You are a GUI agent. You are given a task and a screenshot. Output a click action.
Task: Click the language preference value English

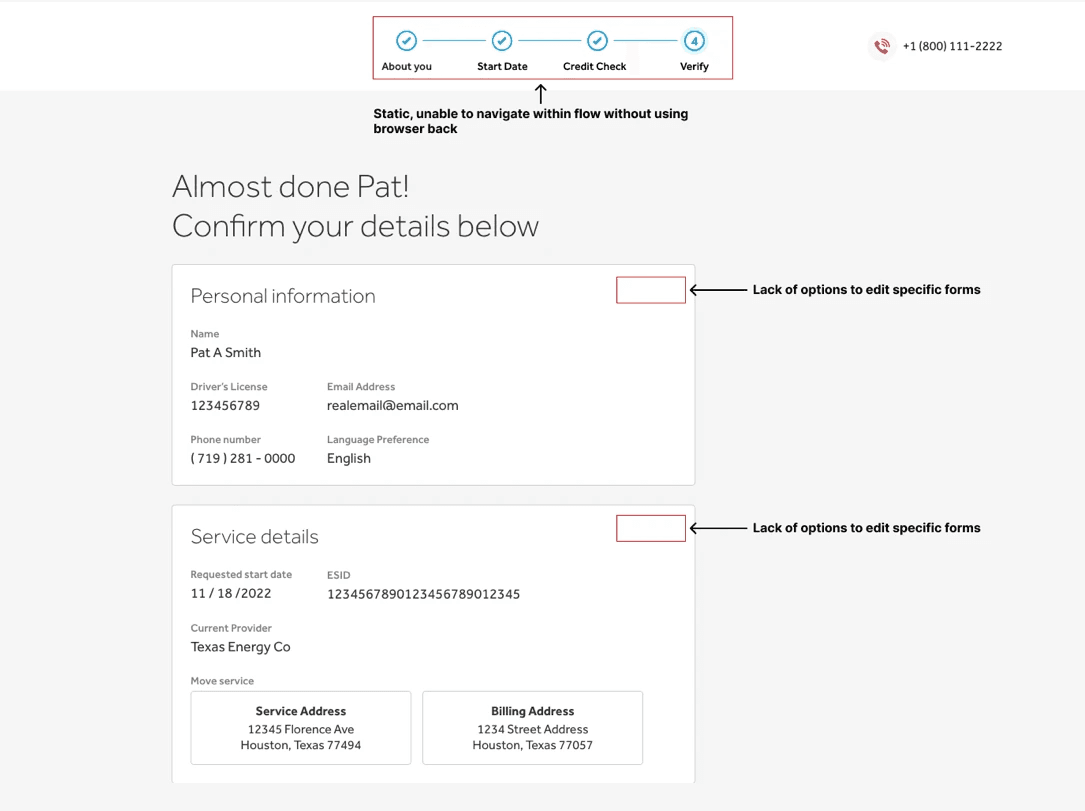(349, 459)
